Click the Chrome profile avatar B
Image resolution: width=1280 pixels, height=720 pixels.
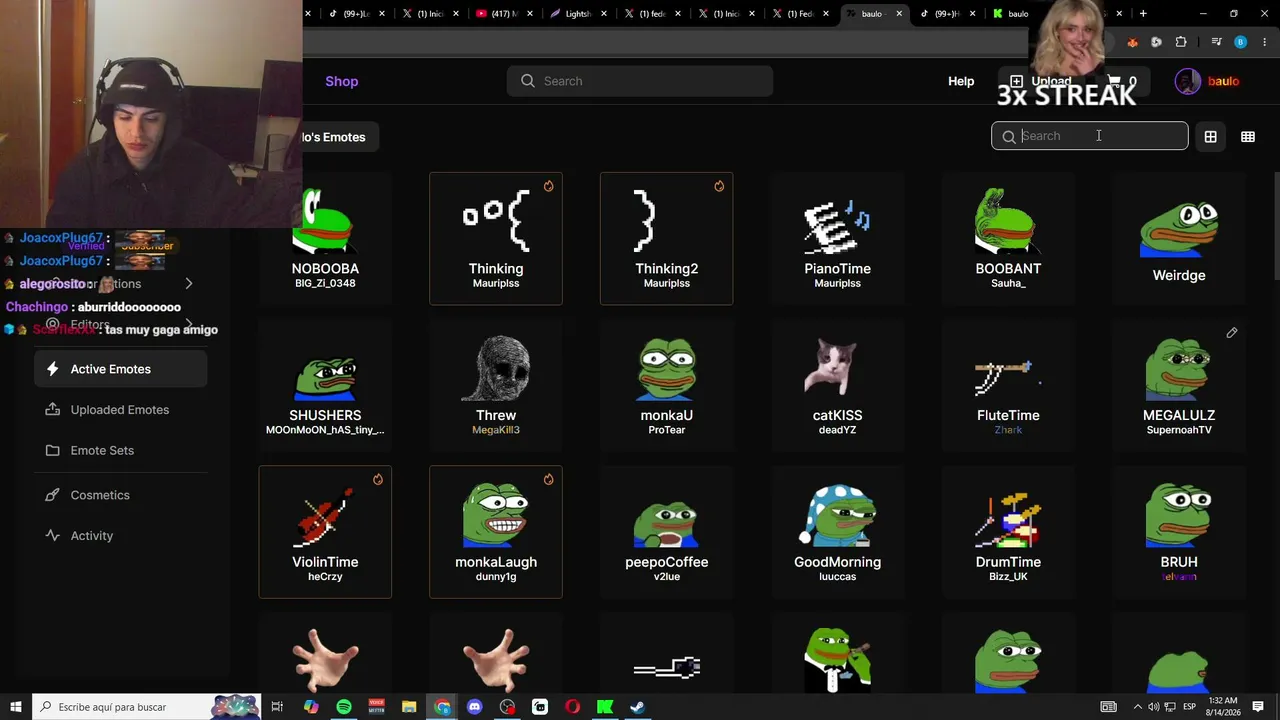[1240, 42]
